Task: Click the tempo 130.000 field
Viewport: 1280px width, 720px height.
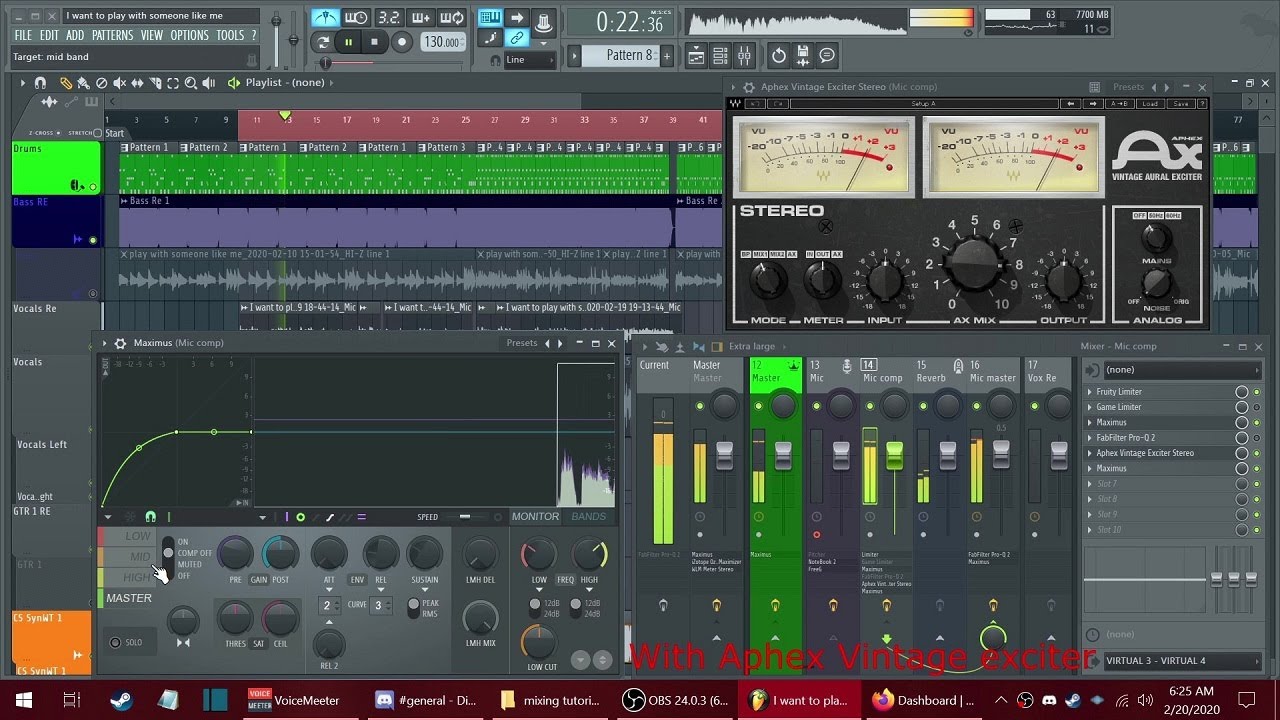Action: point(442,42)
